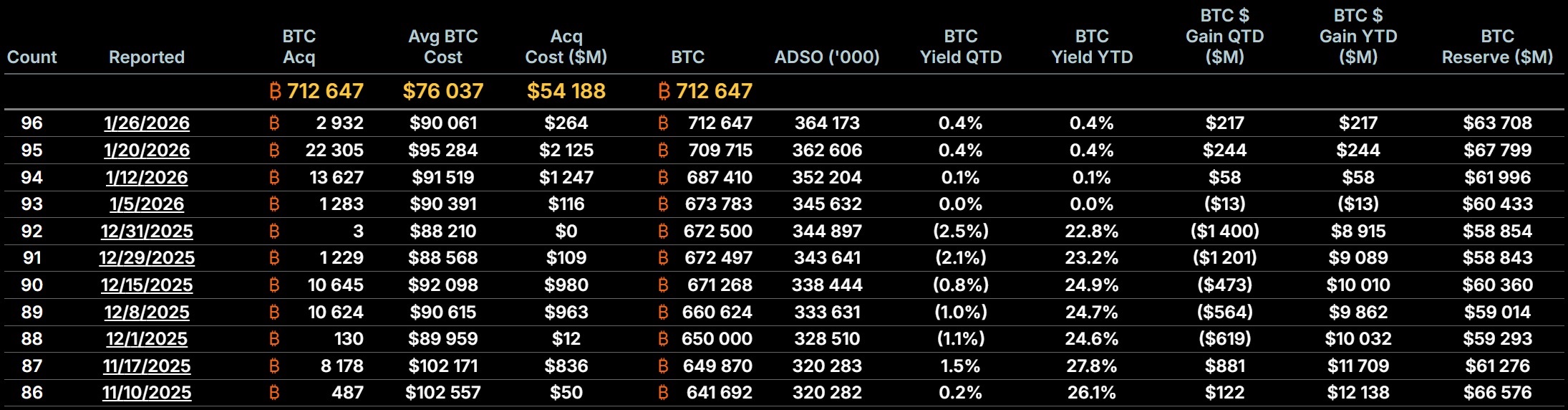Click the ADSO ('000) column header
This screenshot has height=410, width=1568.
827,57
